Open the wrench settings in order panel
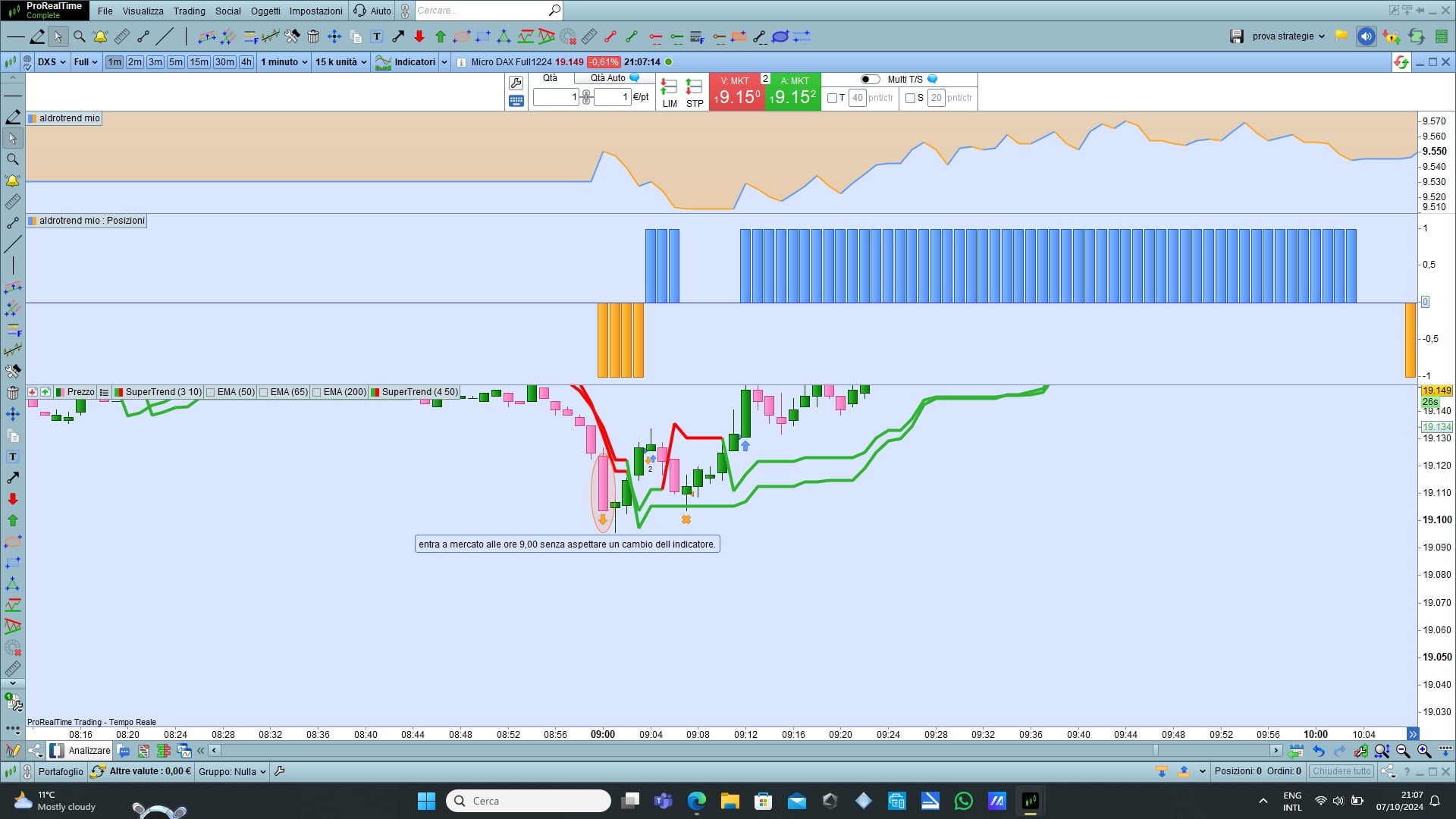The width and height of the screenshot is (1456, 819). pyautogui.click(x=516, y=83)
